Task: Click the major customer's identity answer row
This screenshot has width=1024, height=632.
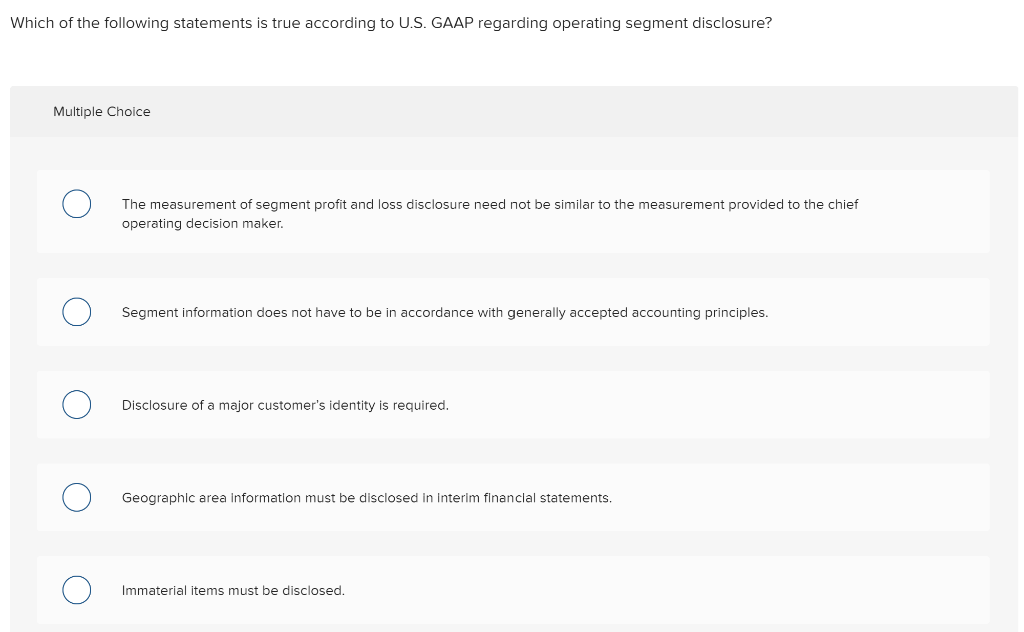Action: (285, 404)
